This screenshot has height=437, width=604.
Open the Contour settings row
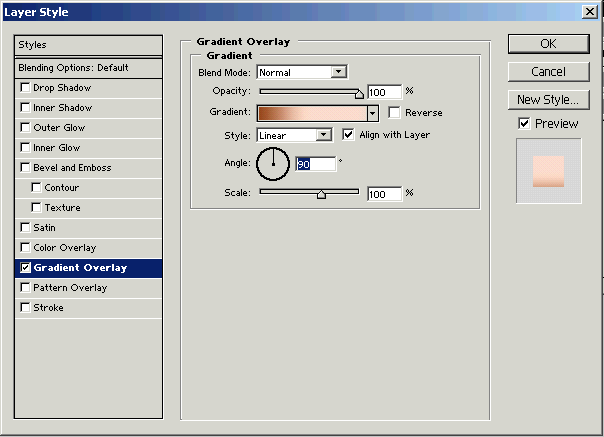click(88, 188)
